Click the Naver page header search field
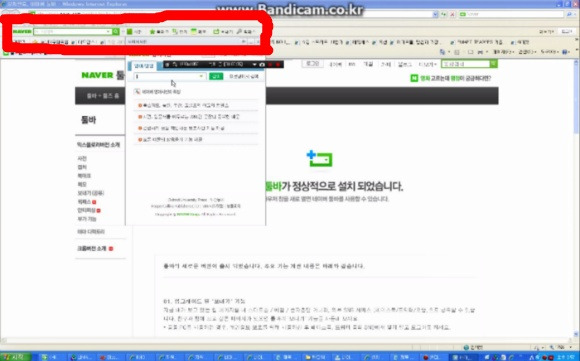Viewport: 580px width, 361px height. 465,64
